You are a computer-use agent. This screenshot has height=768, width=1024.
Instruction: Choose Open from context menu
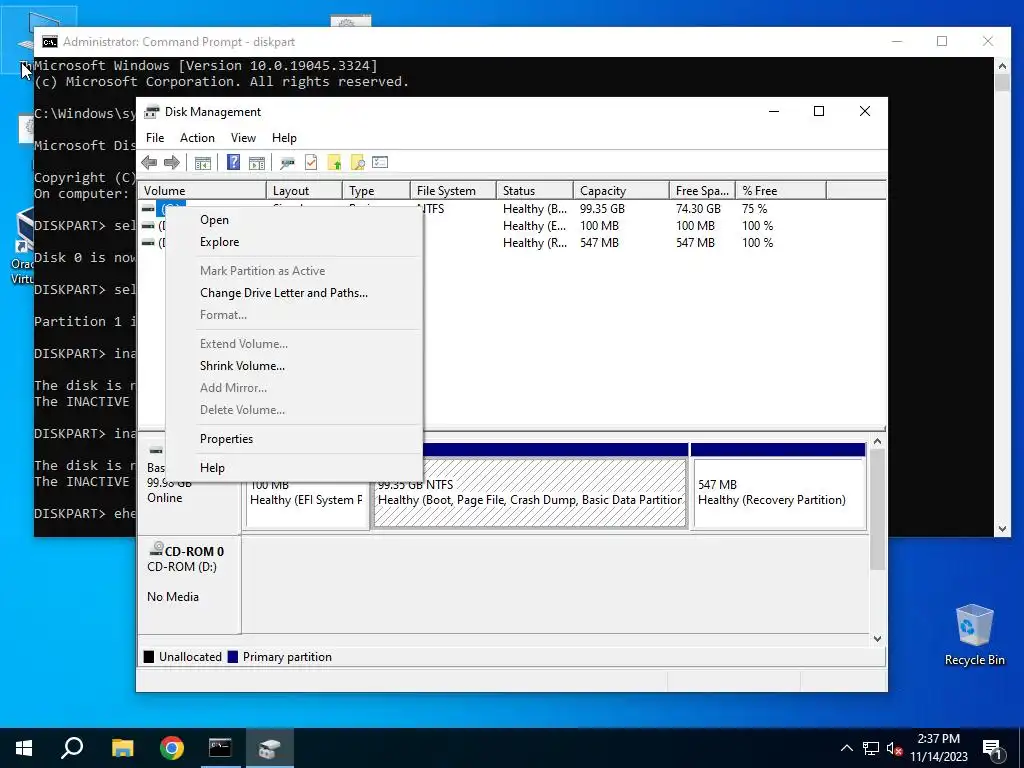pos(294,220)
